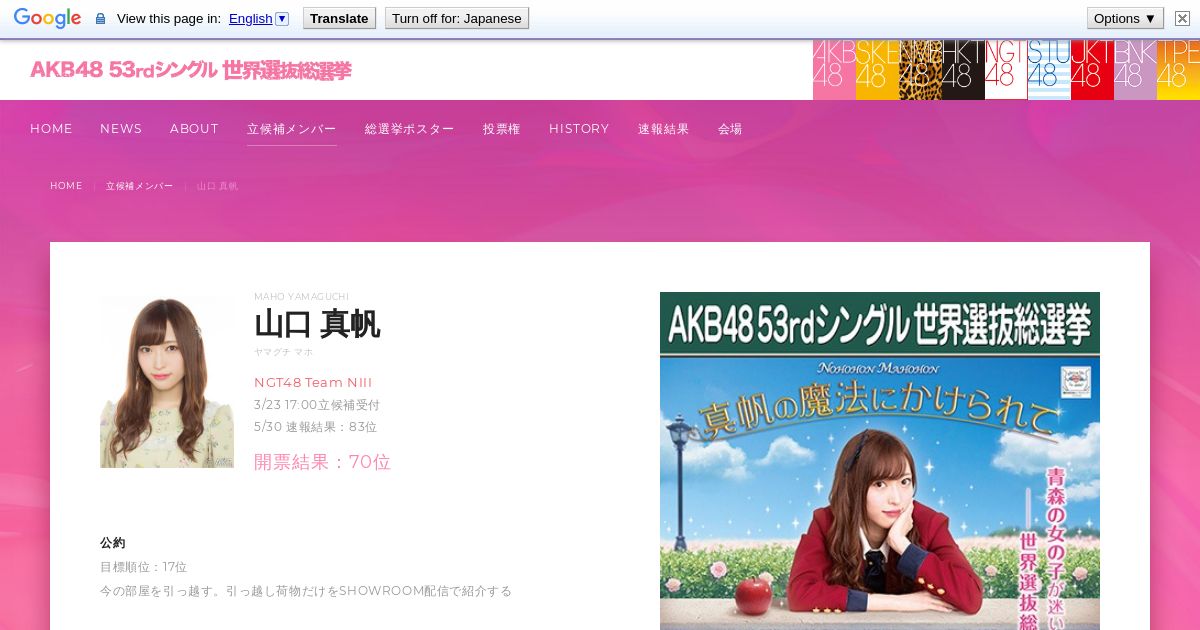Open the STU48 striped logo

[x=1049, y=70]
